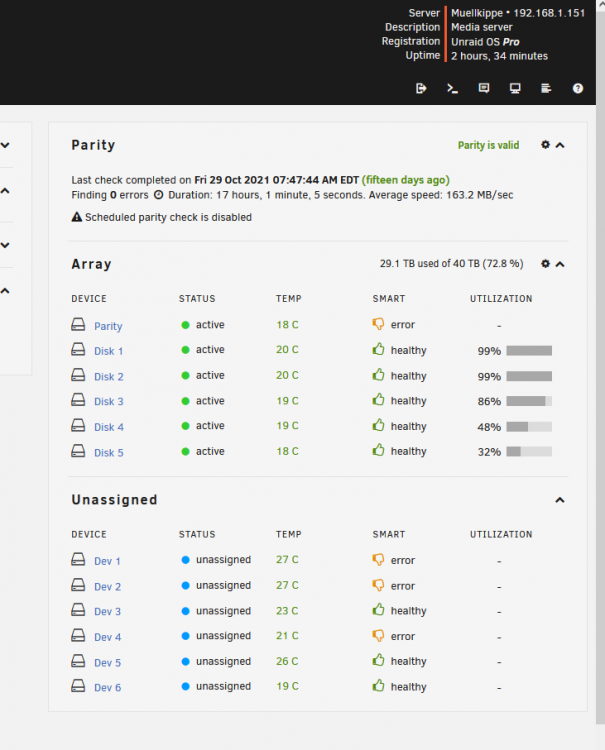Collapse the Array section chevron
Screen dimensions: 605x750
pyautogui.click(x=560, y=264)
